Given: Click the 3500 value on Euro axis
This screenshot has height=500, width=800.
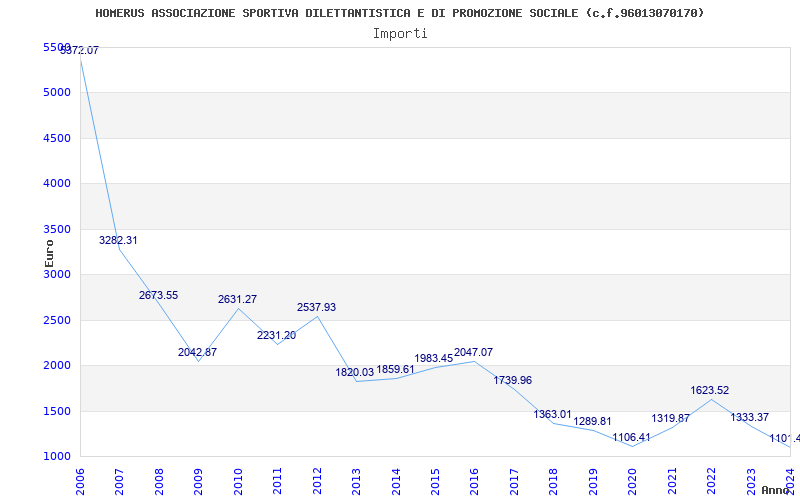Looking at the screenshot, I should pos(57,229).
